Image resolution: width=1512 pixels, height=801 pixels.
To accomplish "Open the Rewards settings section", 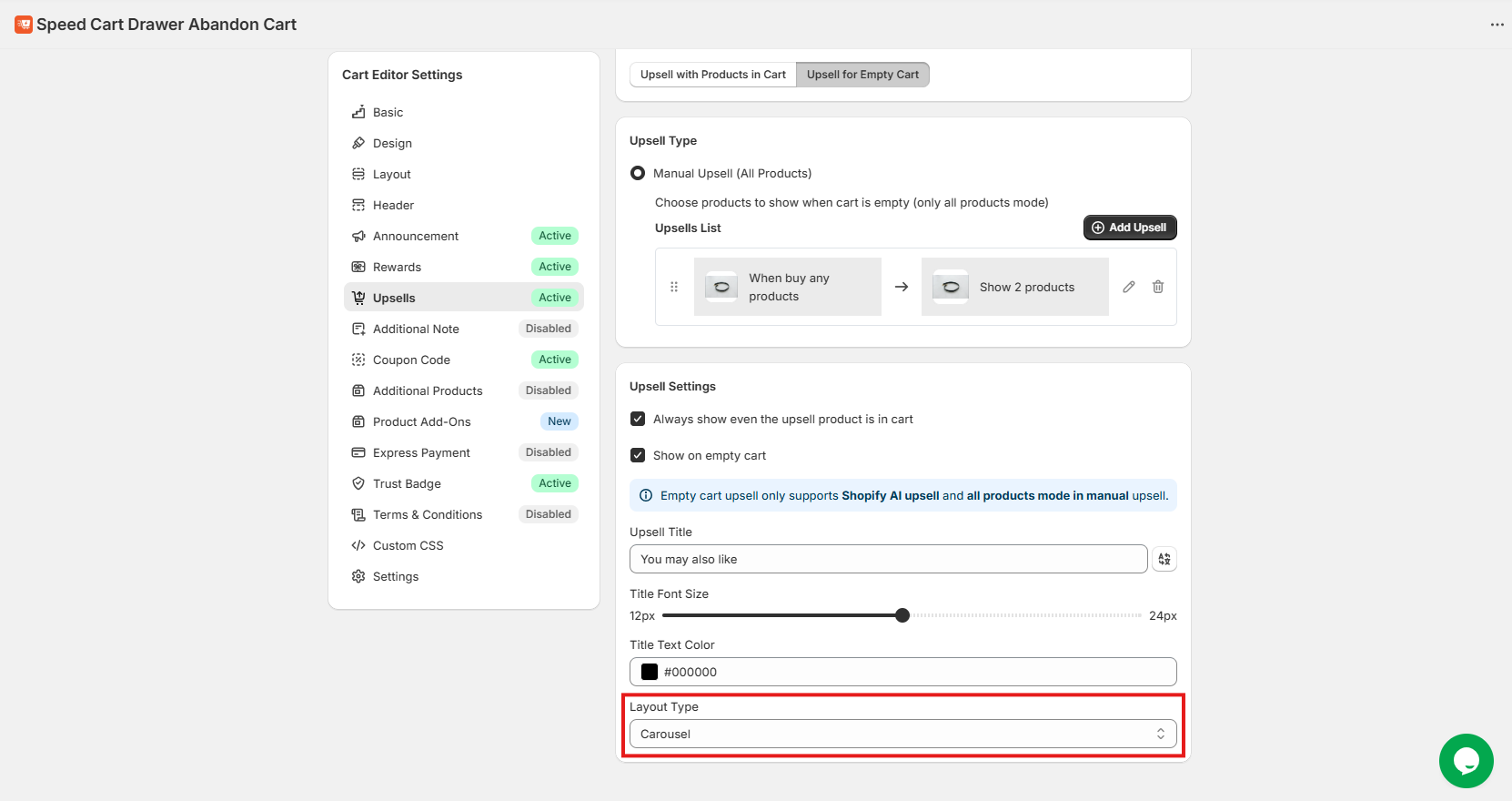I will click(x=397, y=267).
